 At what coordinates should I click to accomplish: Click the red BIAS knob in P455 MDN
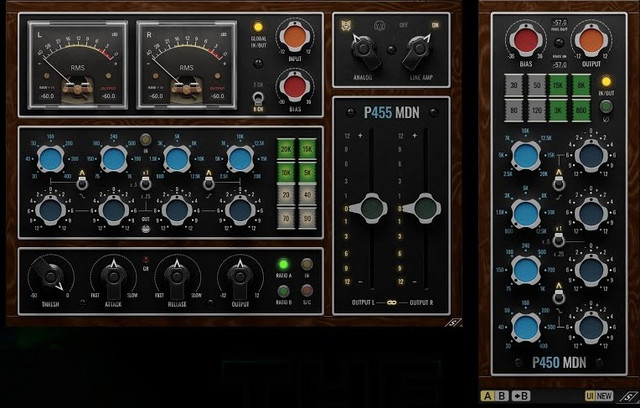(295, 87)
